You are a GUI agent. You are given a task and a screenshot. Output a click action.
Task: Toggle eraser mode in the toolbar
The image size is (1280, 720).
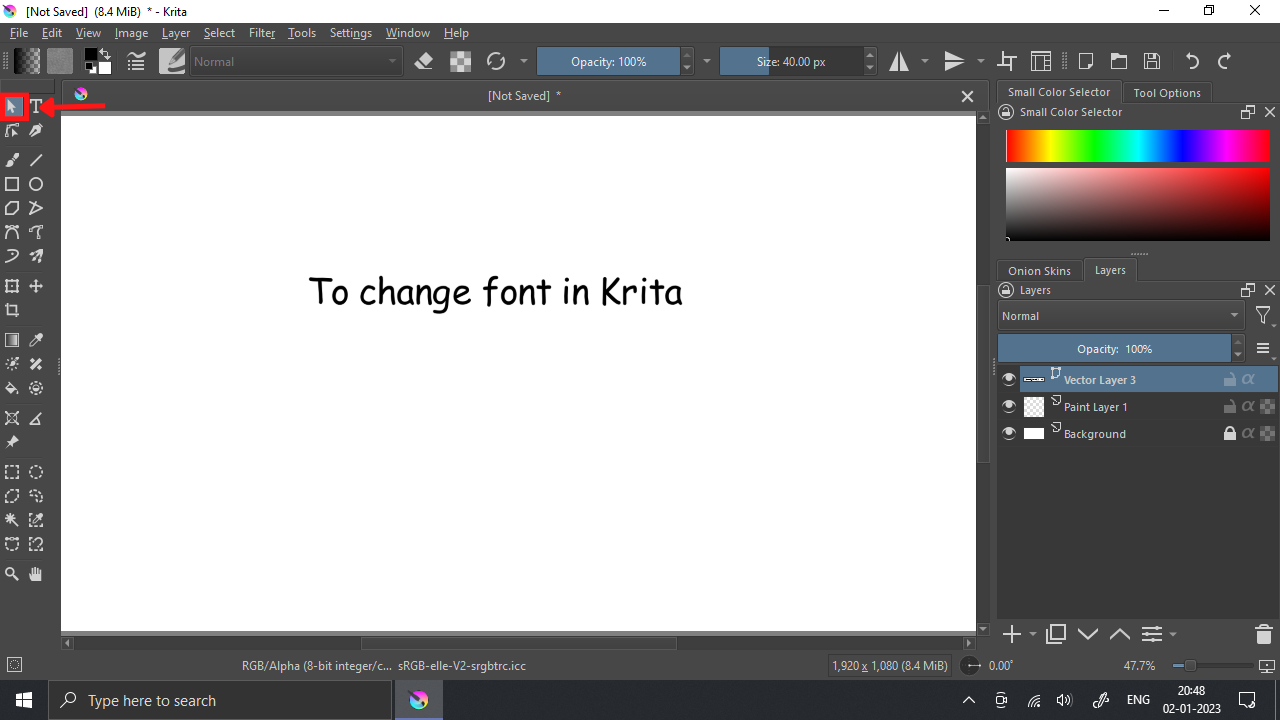(423, 61)
